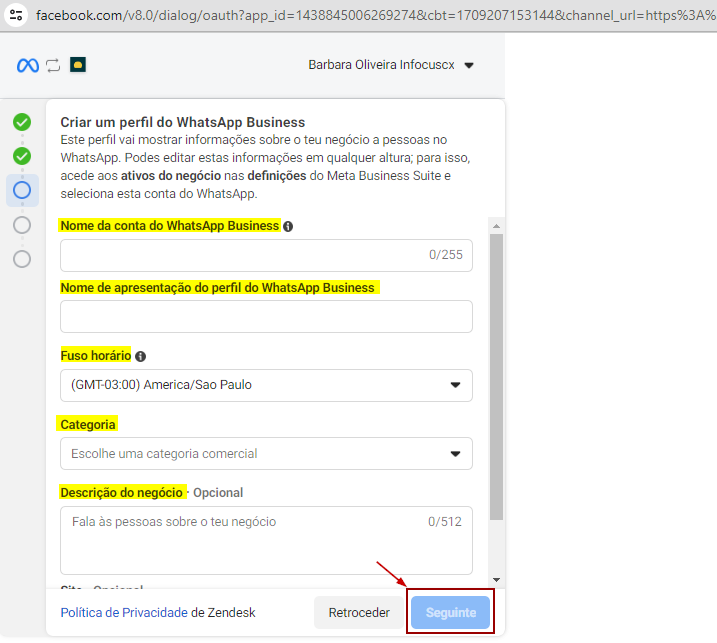Select the current active blue step circle

click(22, 190)
